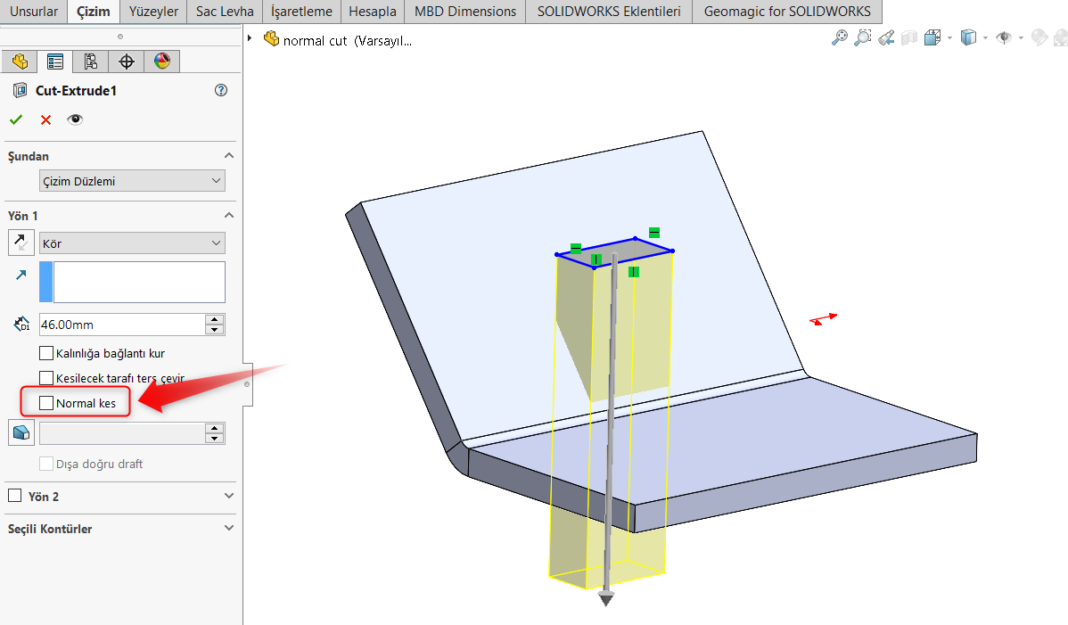This screenshot has height=625, width=1068.
Task: Click the extrusion direction selection box
Action: (132, 282)
